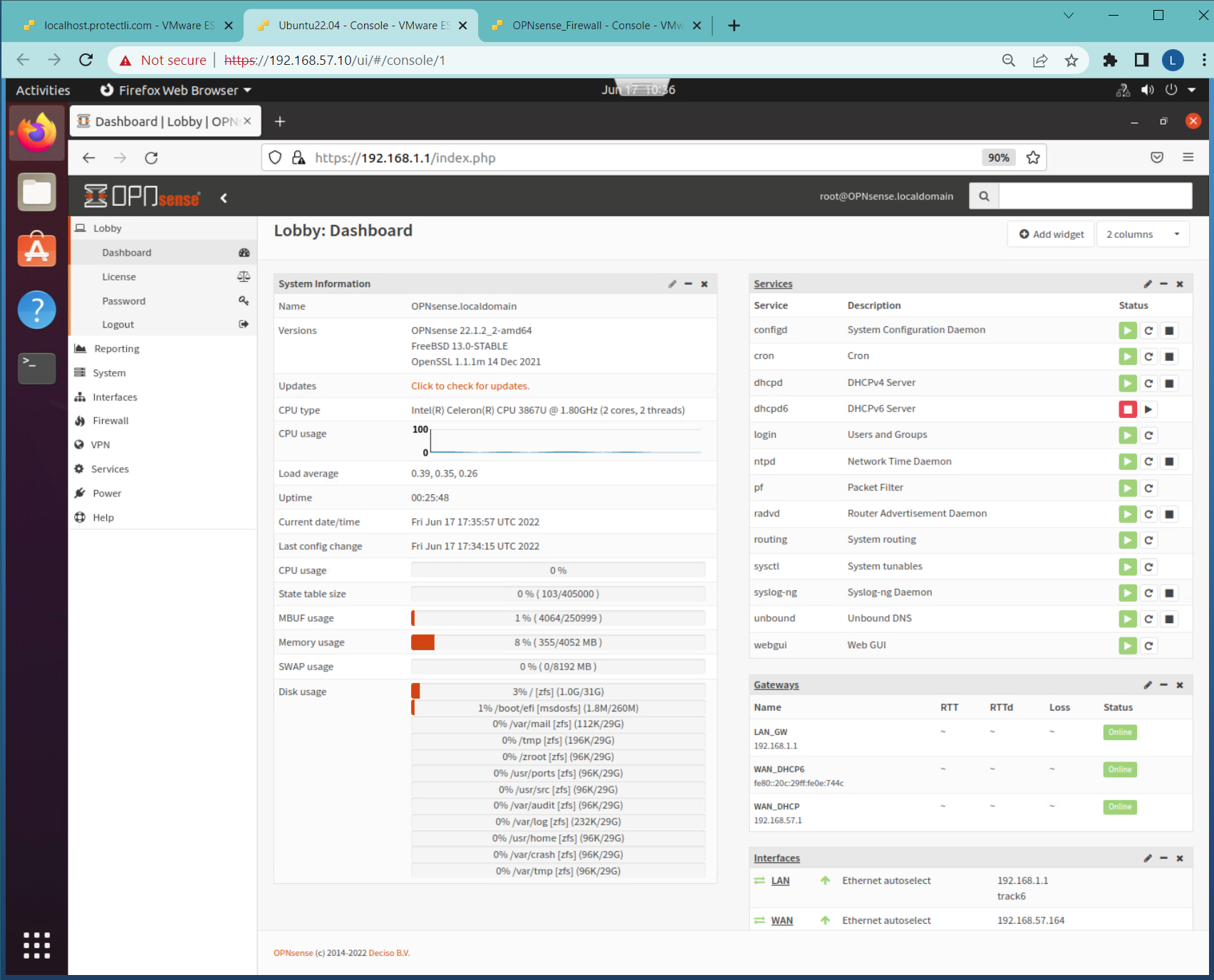The height and width of the screenshot is (980, 1214).
Task: Stop the running dhcpd6 service
Action: click(x=1128, y=409)
